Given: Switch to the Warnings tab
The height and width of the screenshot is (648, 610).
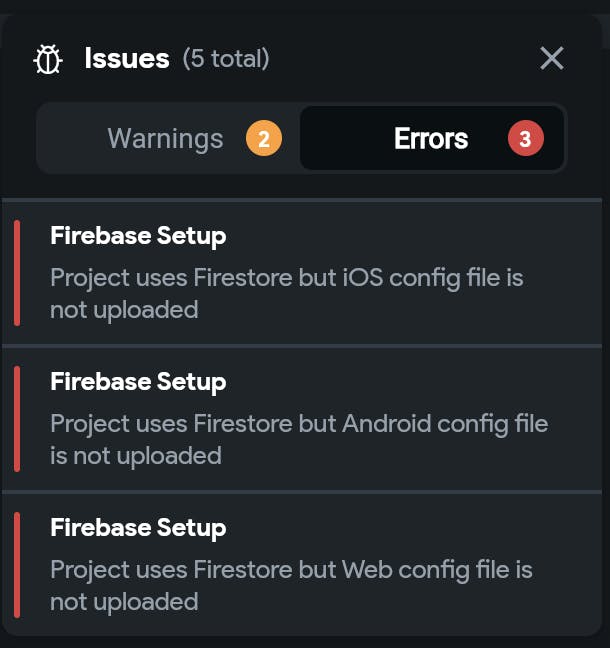Looking at the screenshot, I should tap(165, 138).
